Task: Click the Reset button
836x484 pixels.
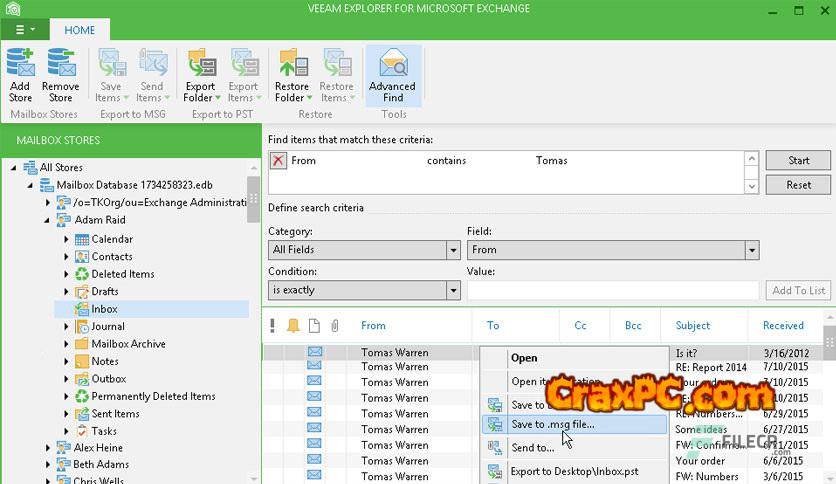Action: click(x=798, y=185)
